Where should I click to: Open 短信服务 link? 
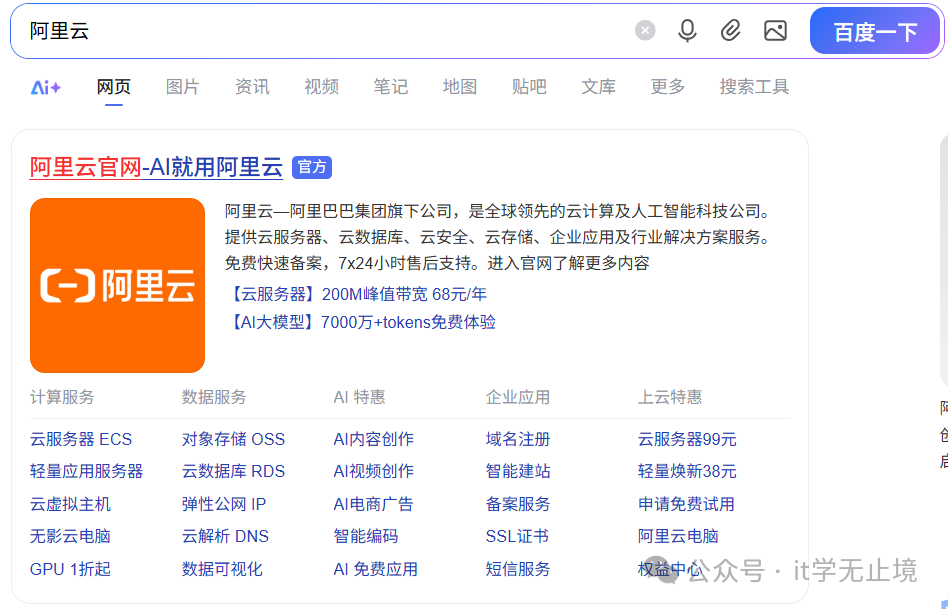(518, 569)
